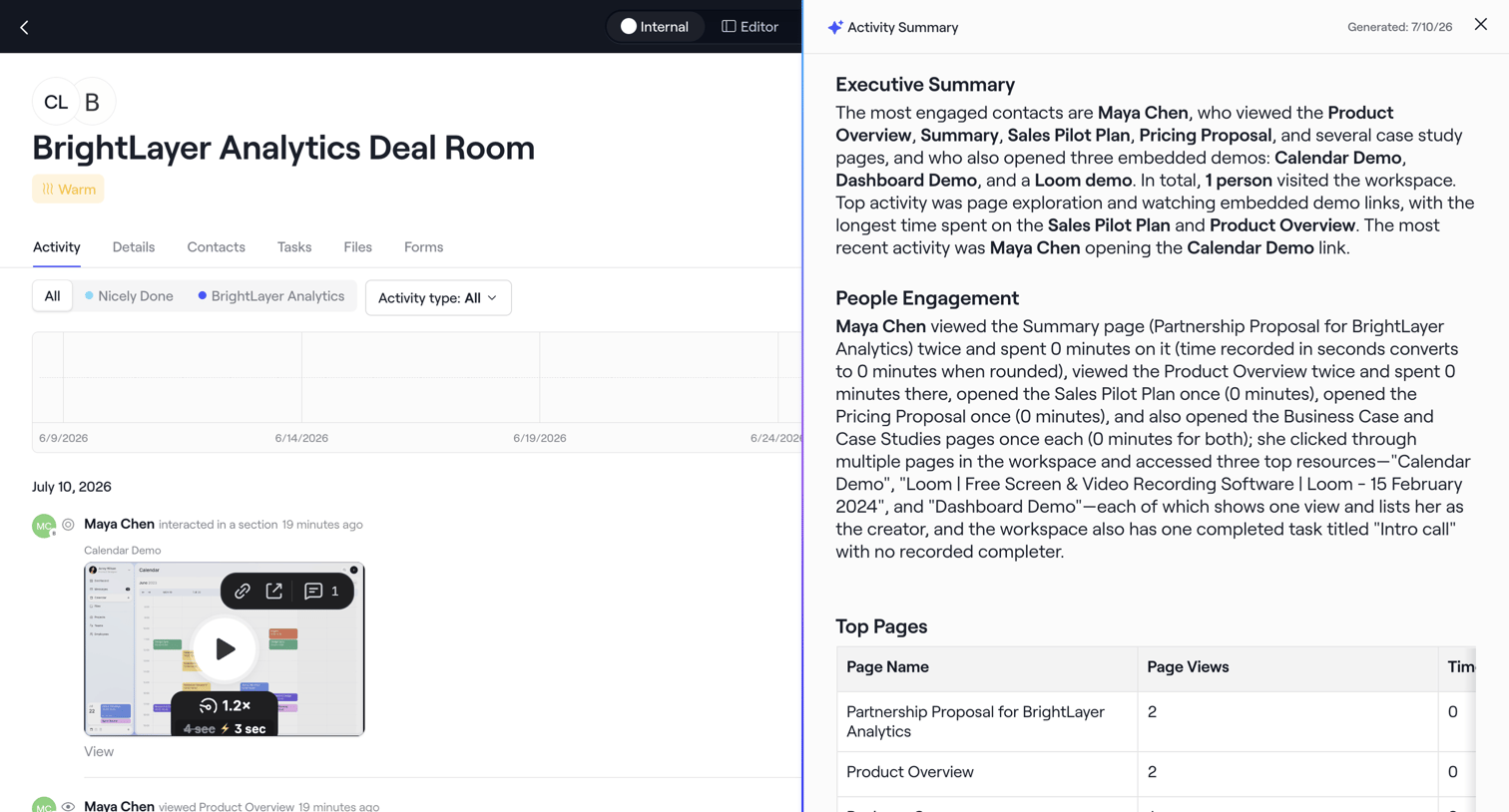Click the Calendar Demo section label
The image size is (1509, 812).
point(123,551)
